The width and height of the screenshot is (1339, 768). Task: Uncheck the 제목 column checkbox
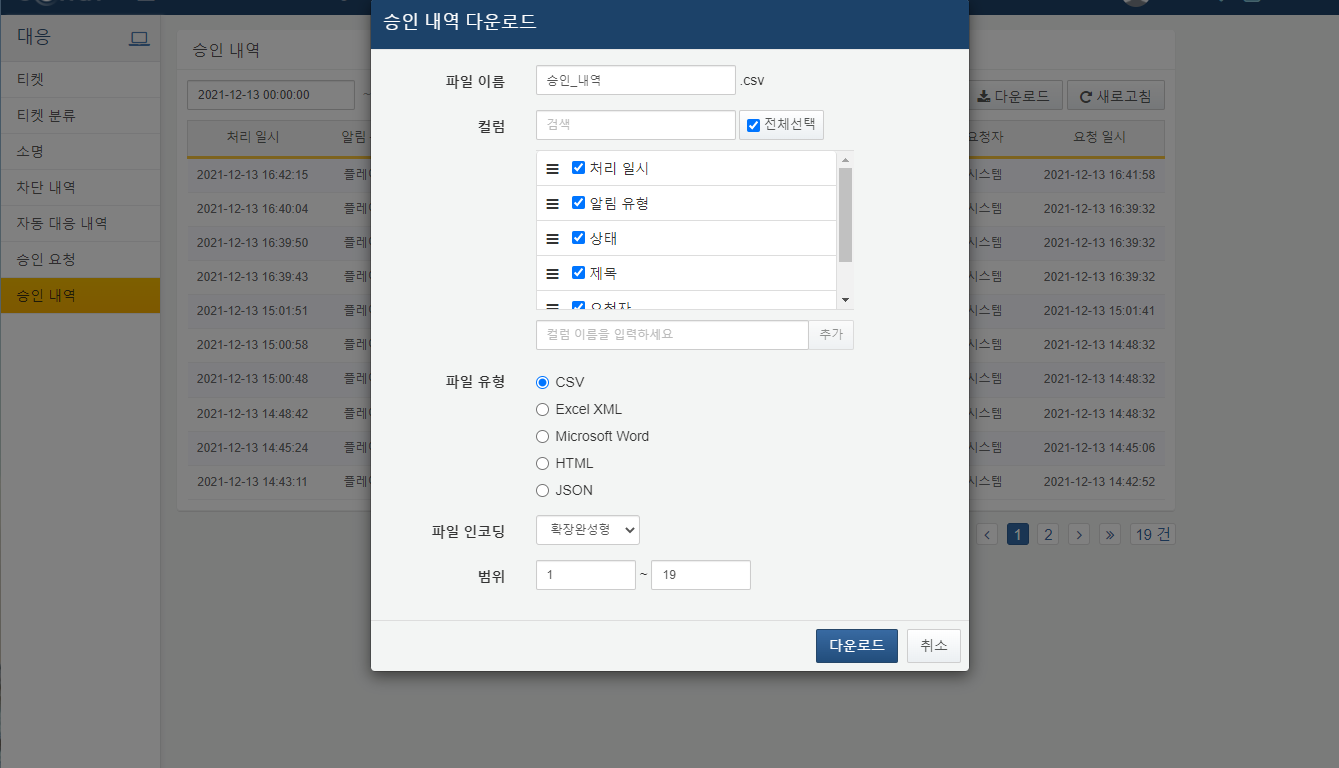578,273
